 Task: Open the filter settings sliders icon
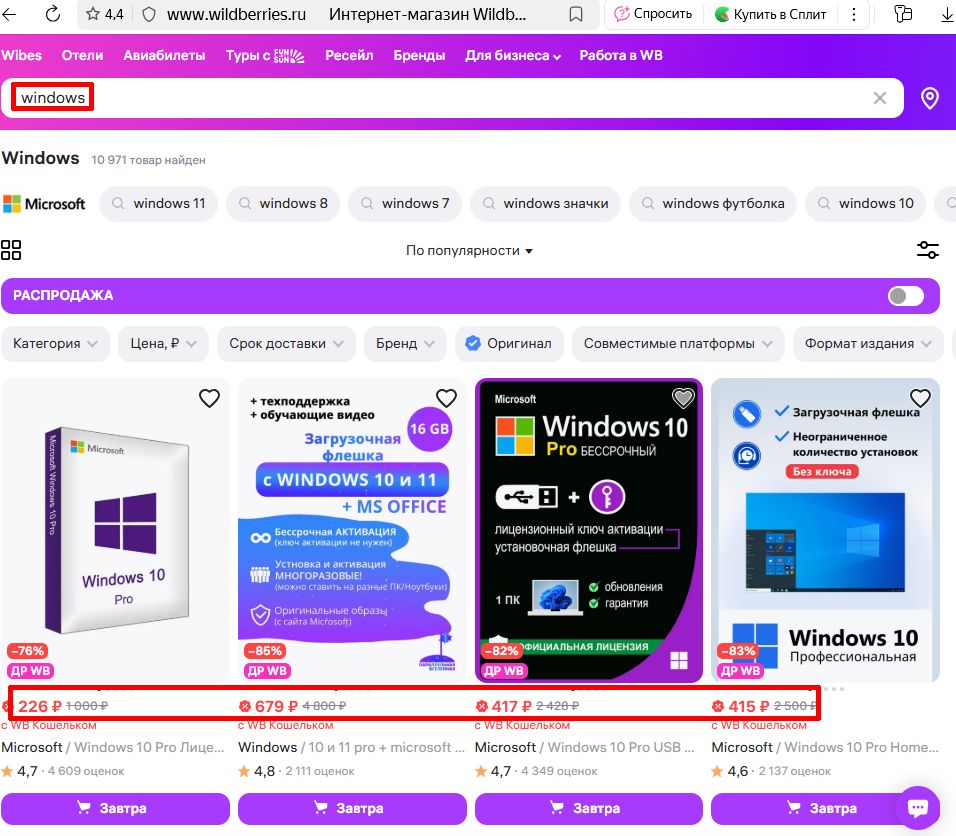pyautogui.click(x=927, y=250)
